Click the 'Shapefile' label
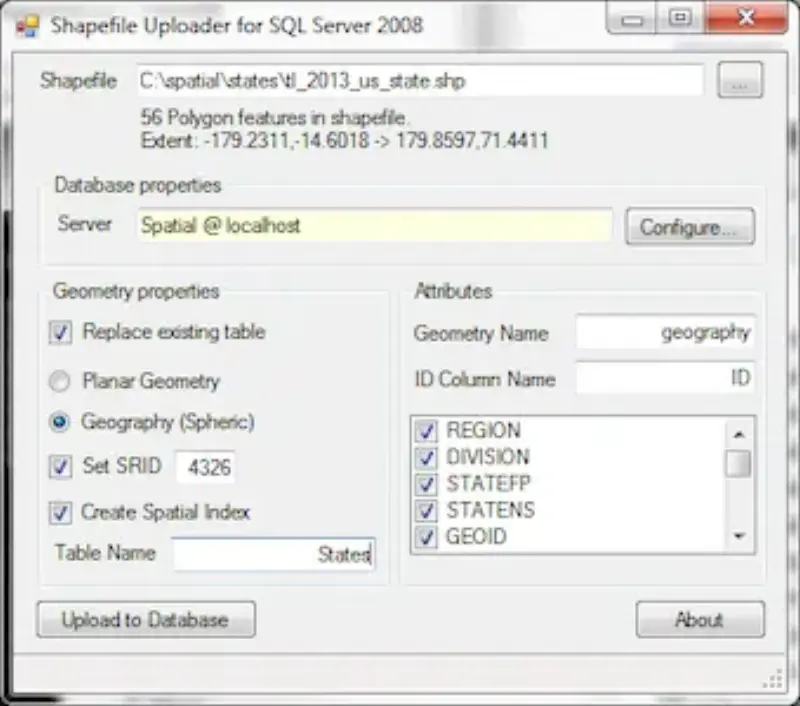Viewport: 800px width, 706px height. tap(79, 81)
